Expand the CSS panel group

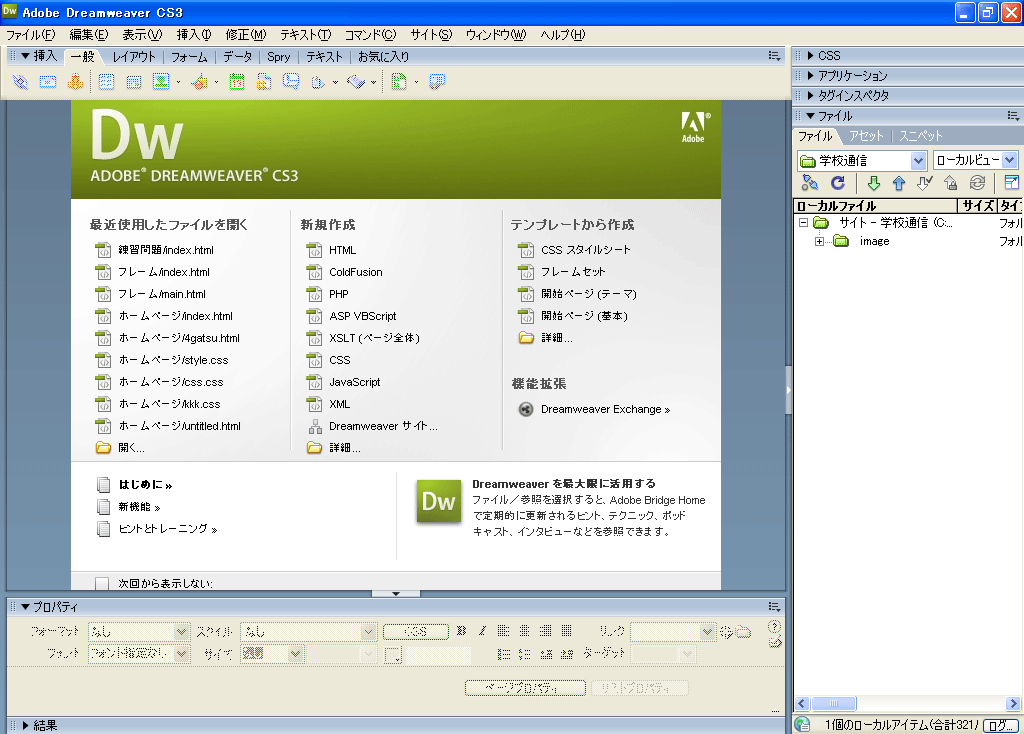pos(829,56)
